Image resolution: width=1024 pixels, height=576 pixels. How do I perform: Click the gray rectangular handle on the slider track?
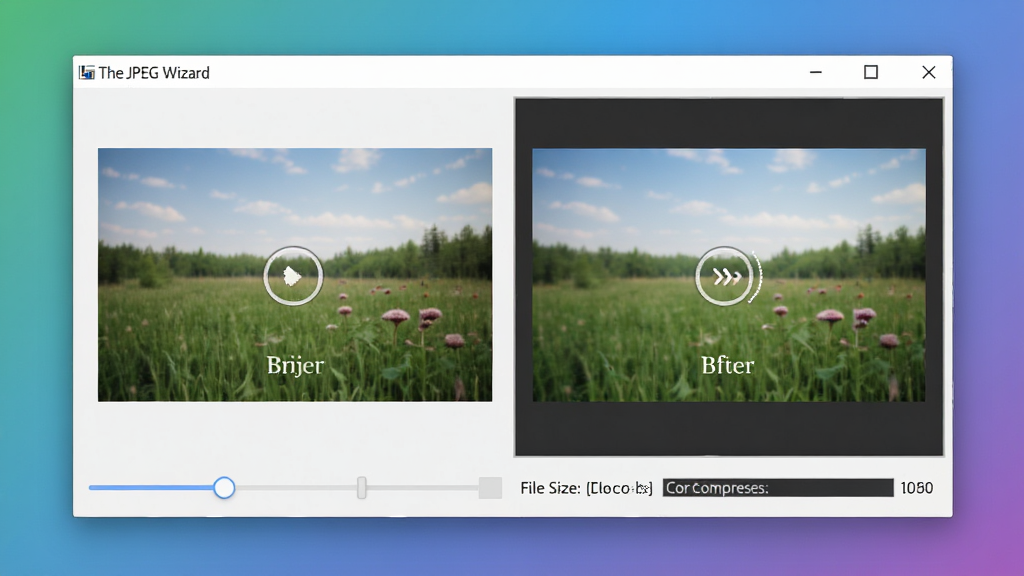tap(362, 488)
